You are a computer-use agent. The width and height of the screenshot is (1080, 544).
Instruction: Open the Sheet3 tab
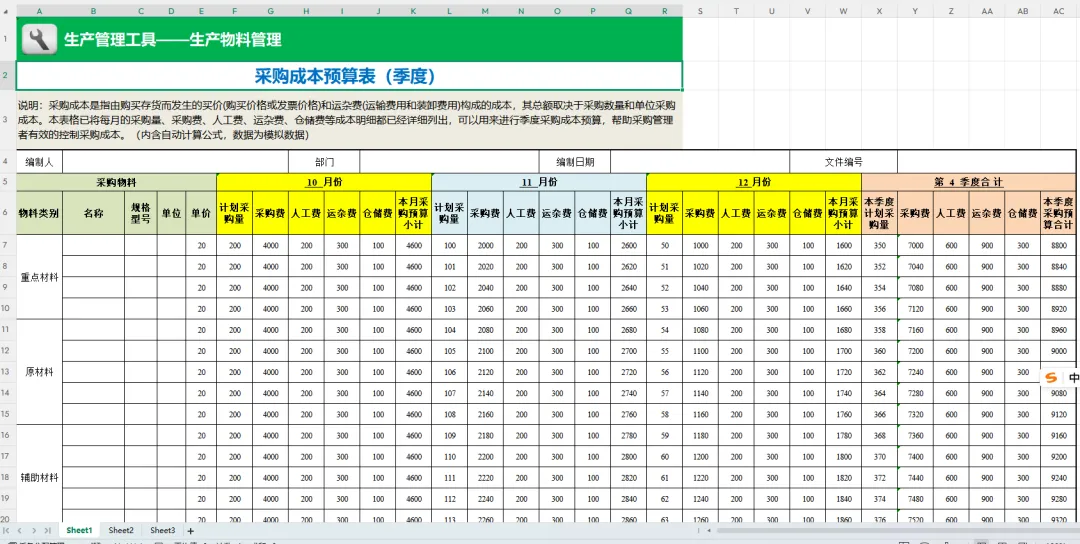click(163, 530)
